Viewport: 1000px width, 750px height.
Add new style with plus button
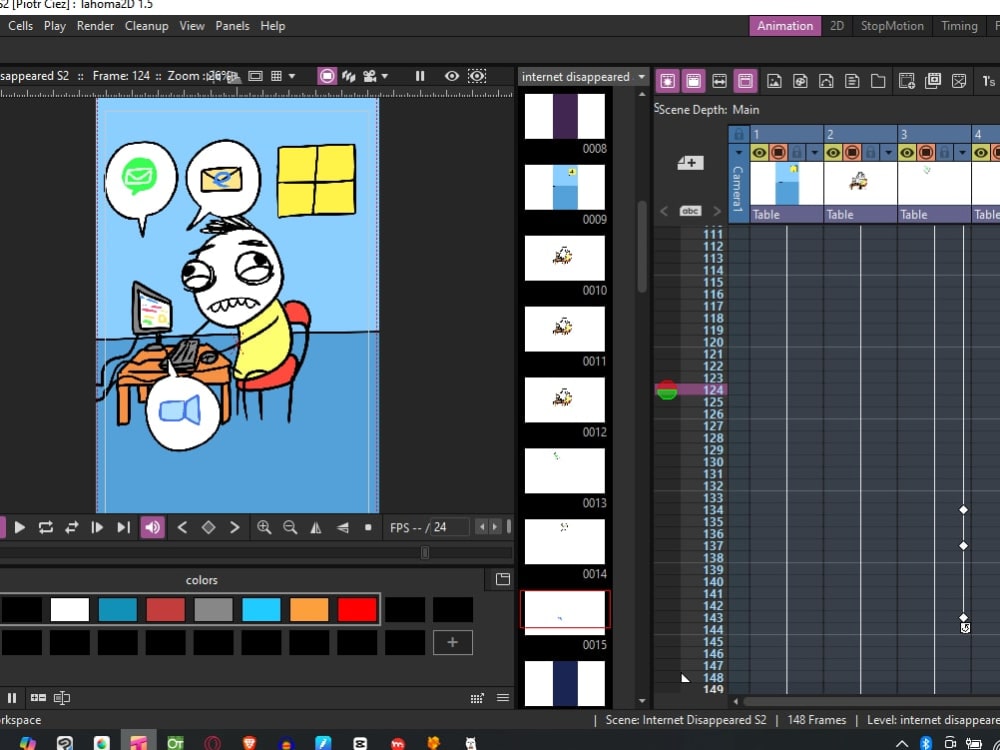(x=453, y=642)
